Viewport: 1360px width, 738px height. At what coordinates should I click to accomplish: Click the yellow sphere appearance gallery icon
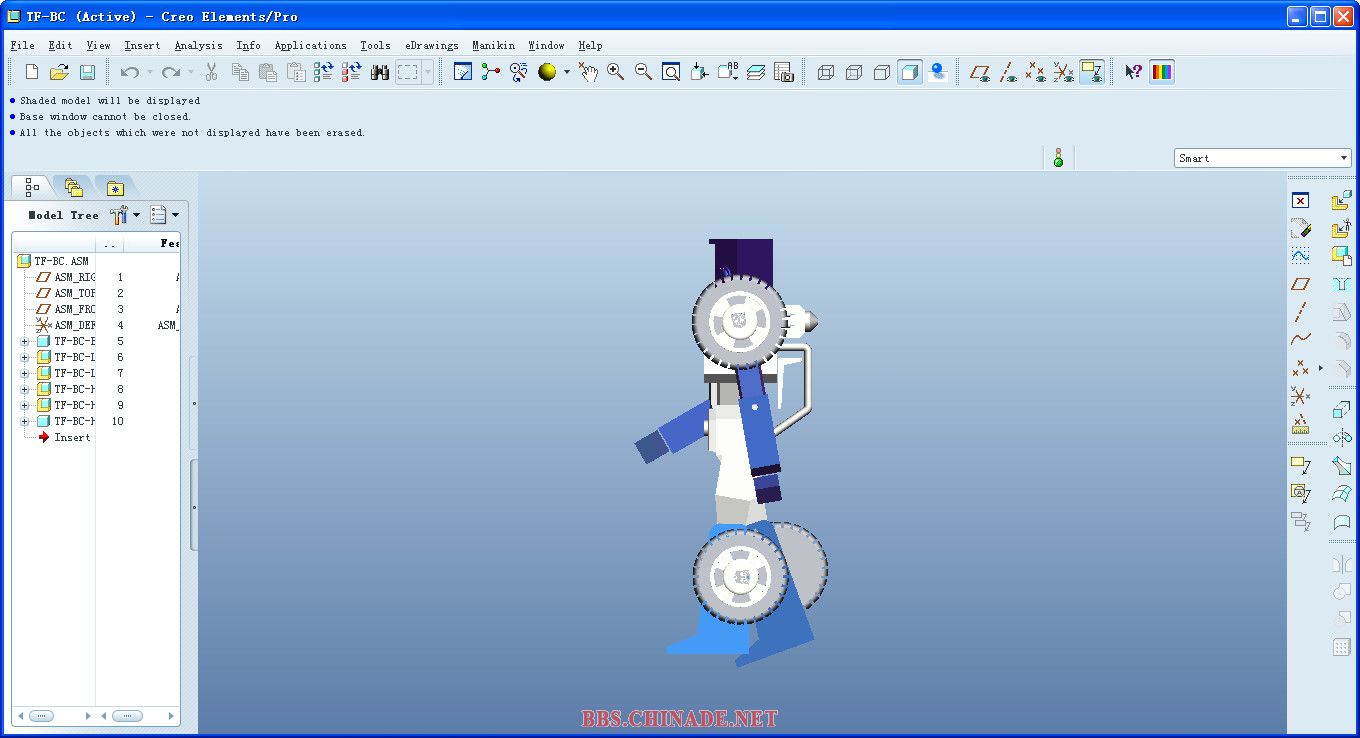pos(547,72)
